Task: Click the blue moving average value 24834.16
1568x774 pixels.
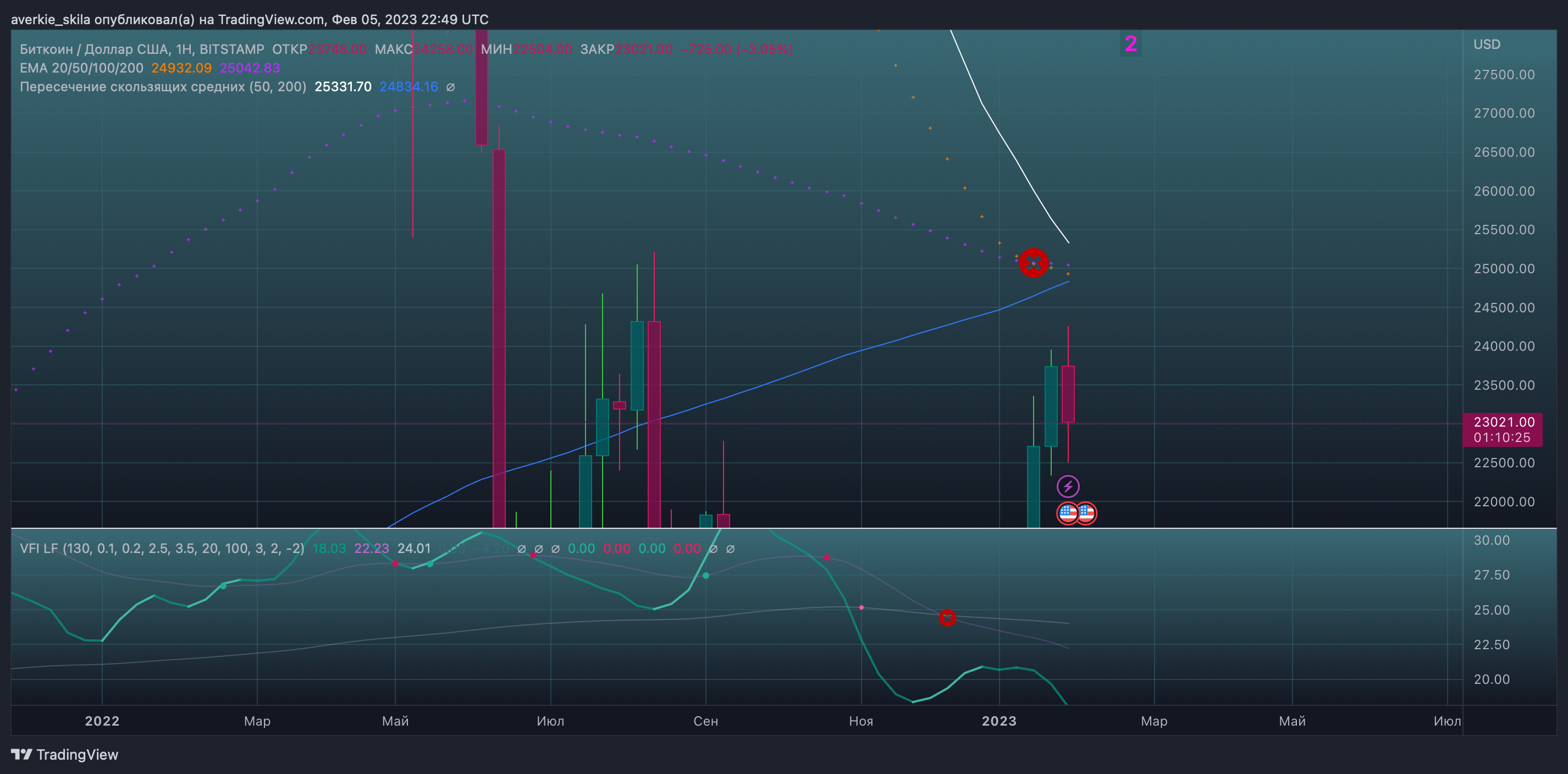Action: 408,87
